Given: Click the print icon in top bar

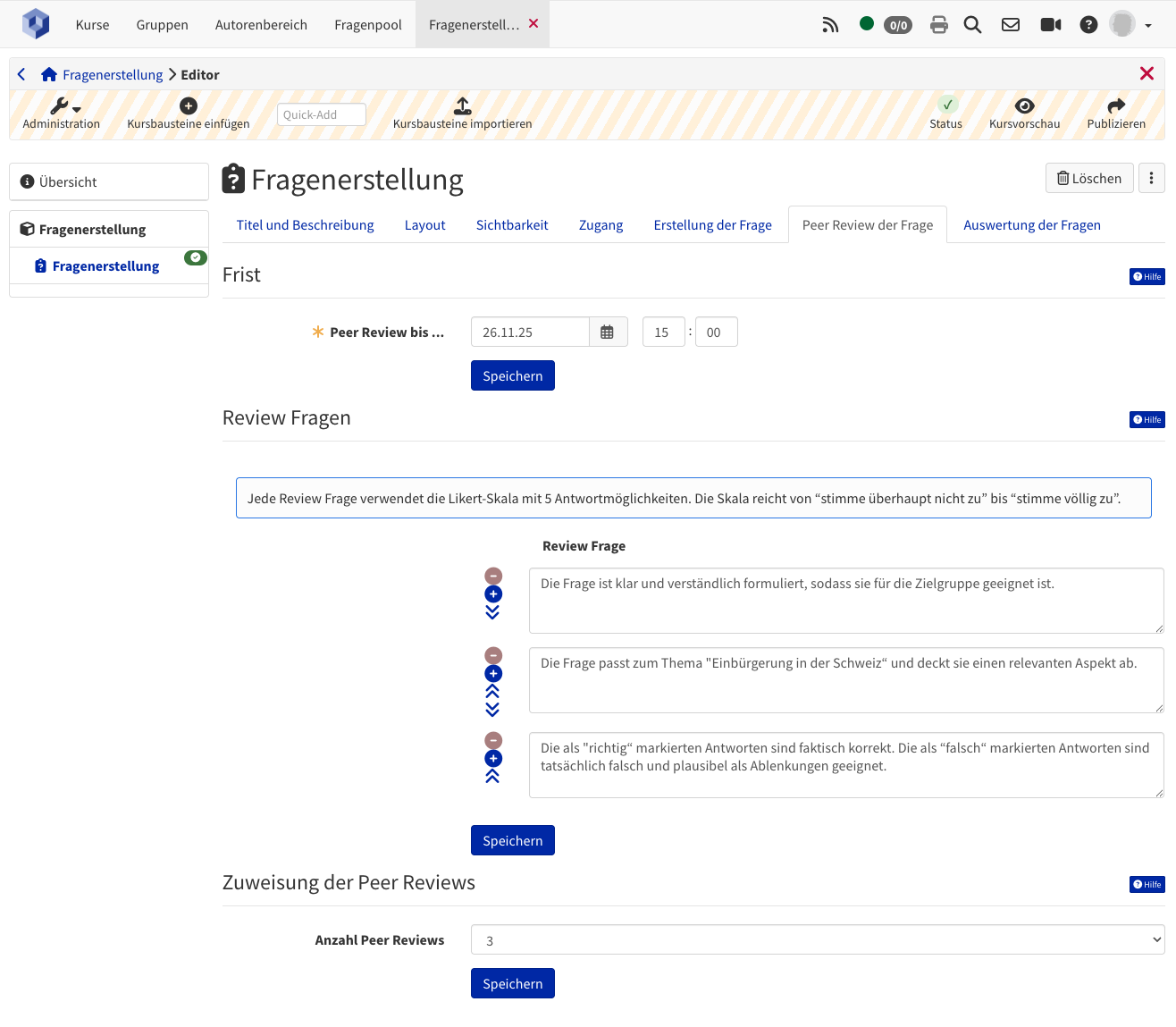Looking at the screenshot, I should [938, 25].
